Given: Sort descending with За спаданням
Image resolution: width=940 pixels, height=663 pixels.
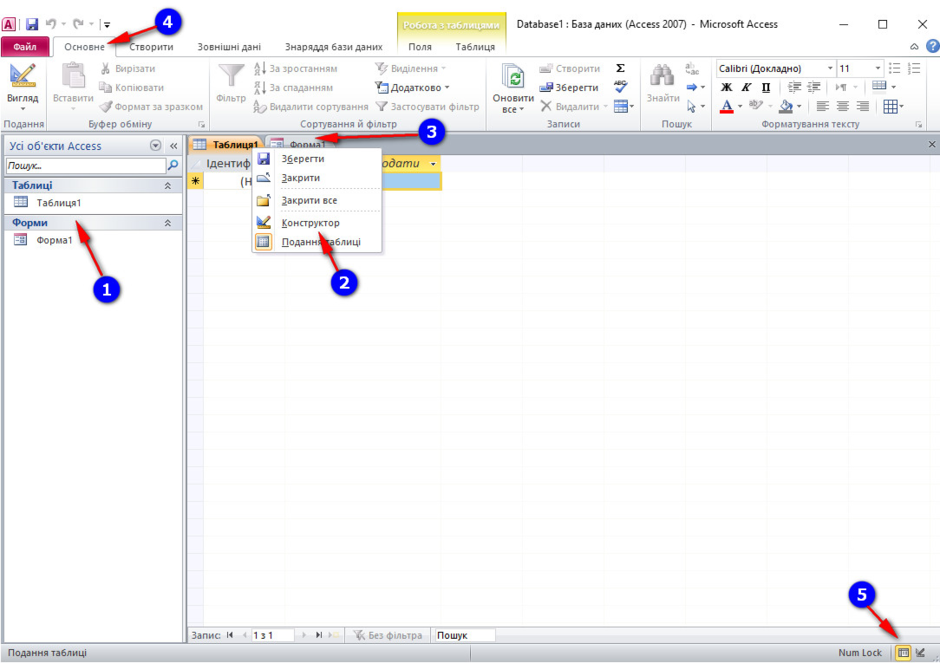Looking at the screenshot, I should (293, 88).
